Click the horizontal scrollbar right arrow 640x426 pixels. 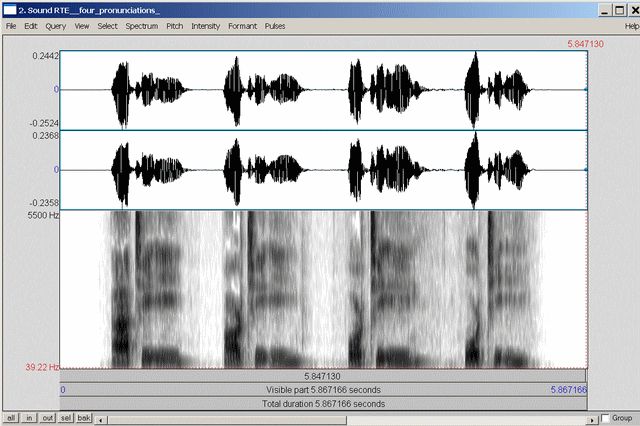(590, 418)
